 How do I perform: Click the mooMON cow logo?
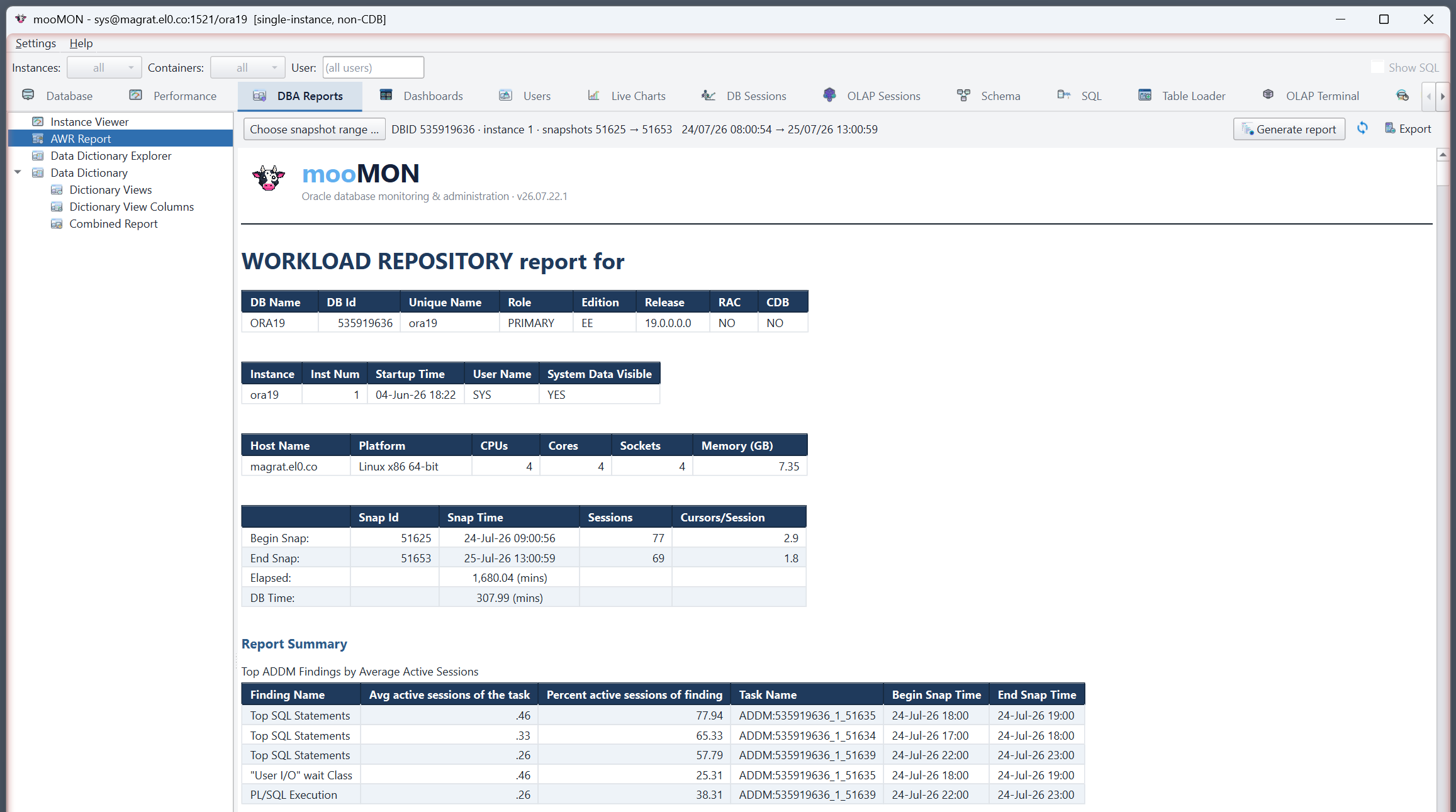[269, 178]
